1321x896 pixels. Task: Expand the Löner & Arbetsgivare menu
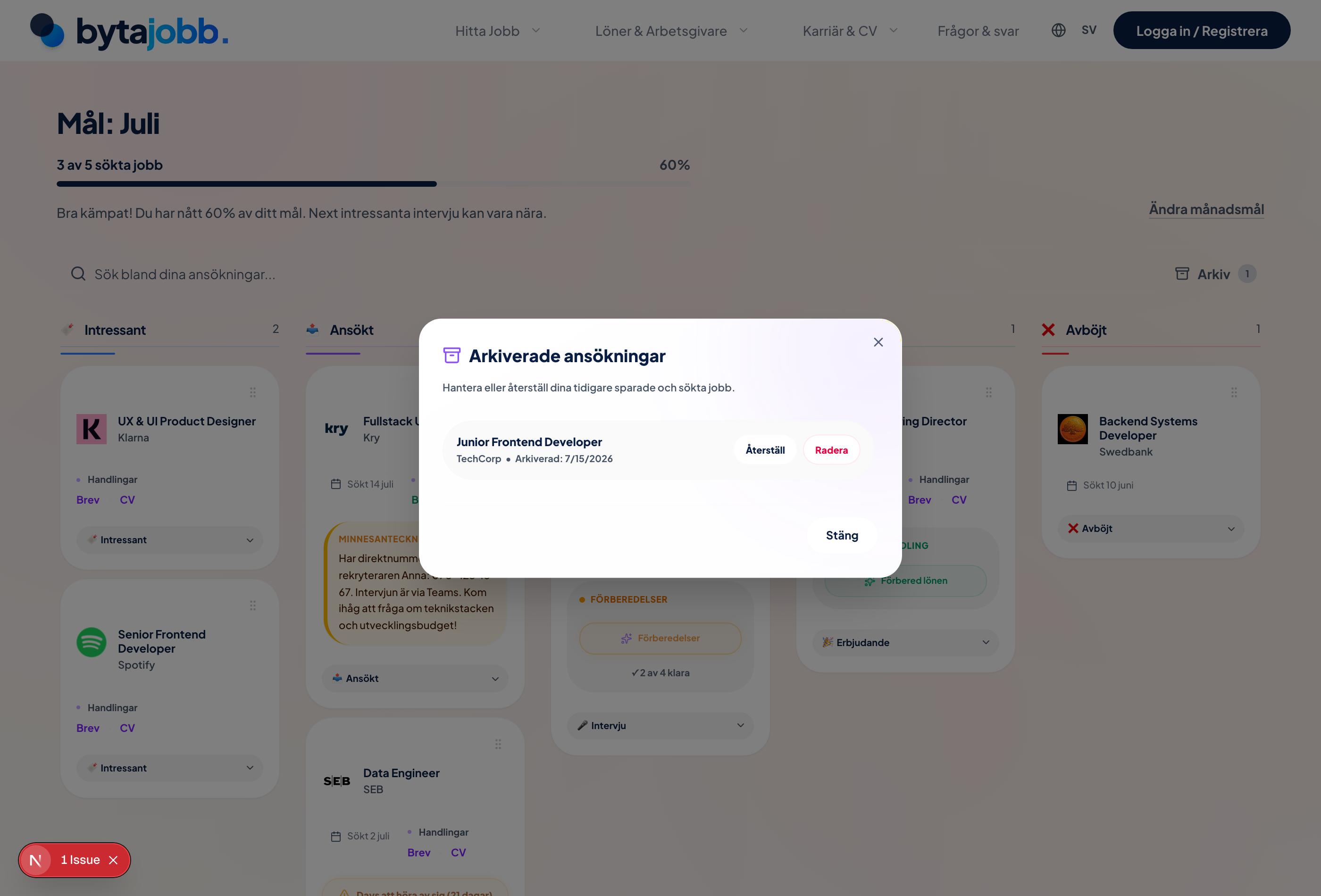pyautogui.click(x=671, y=31)
